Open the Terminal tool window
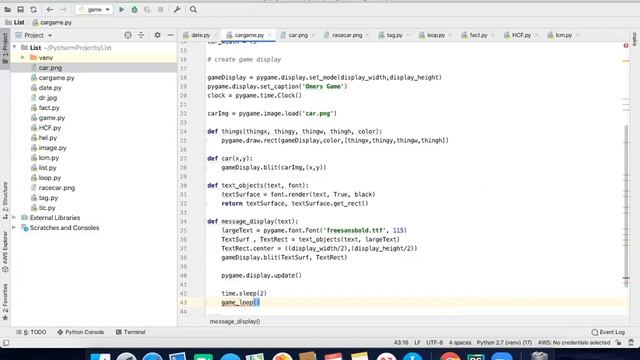640x360 pixels. 131,332
